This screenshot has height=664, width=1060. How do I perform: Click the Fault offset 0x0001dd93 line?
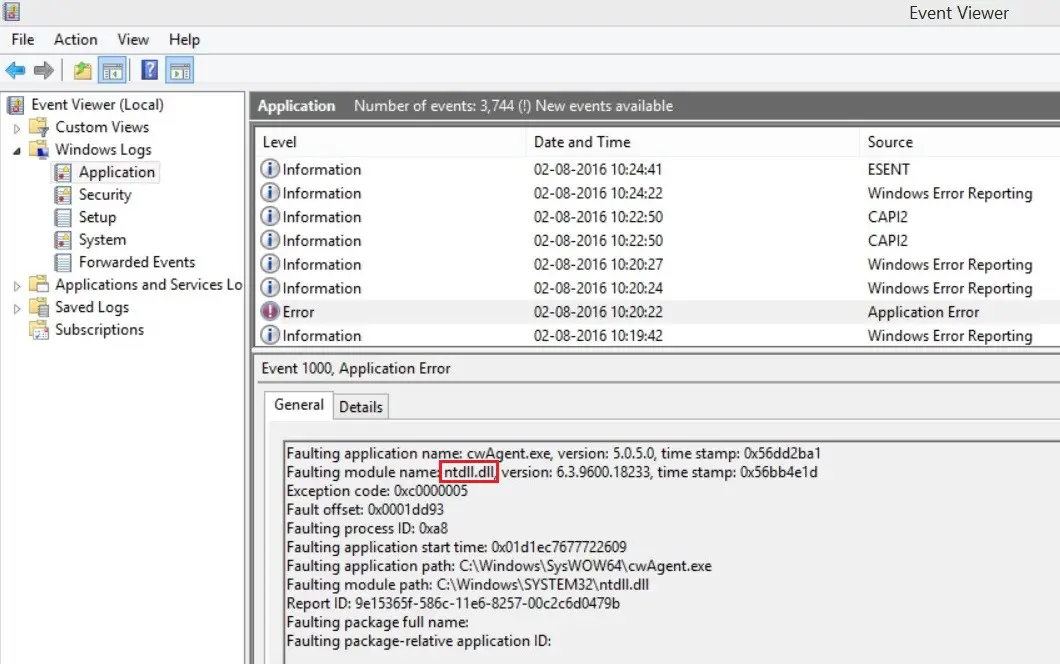(x=365, y=510)
